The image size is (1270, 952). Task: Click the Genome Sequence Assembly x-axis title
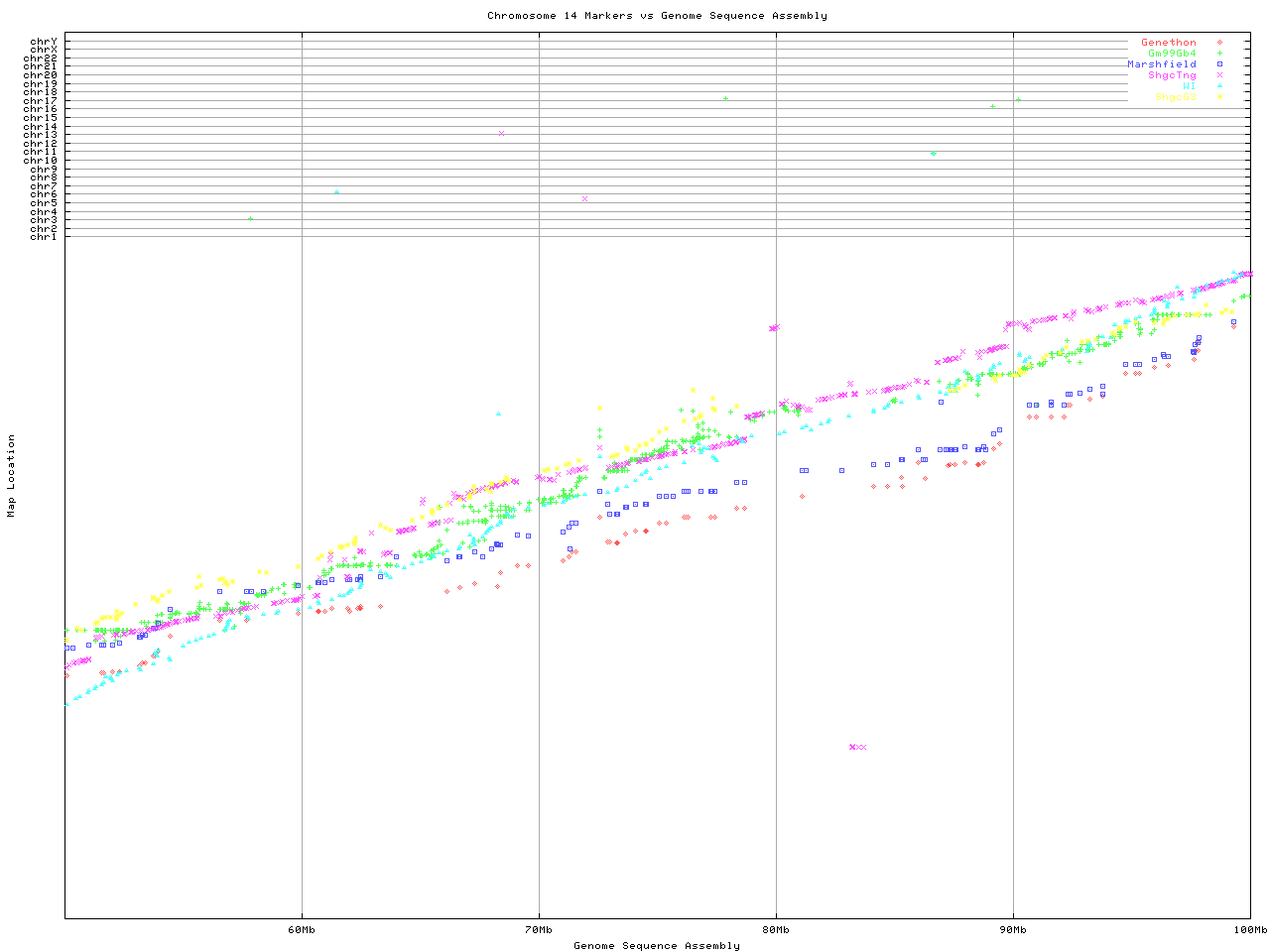tap(657, 946)
